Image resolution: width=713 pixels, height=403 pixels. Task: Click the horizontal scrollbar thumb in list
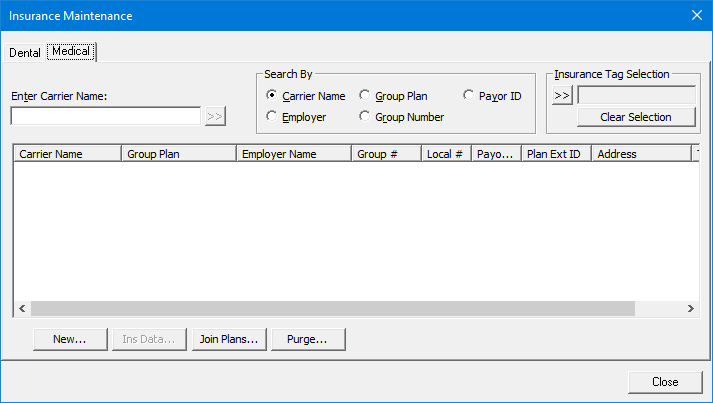(x=330, y=309)
